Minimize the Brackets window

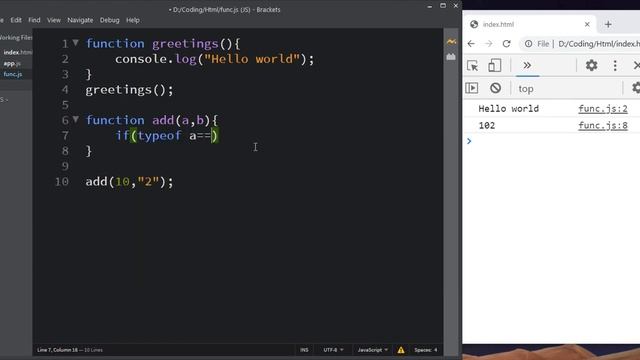coord(429,6)
